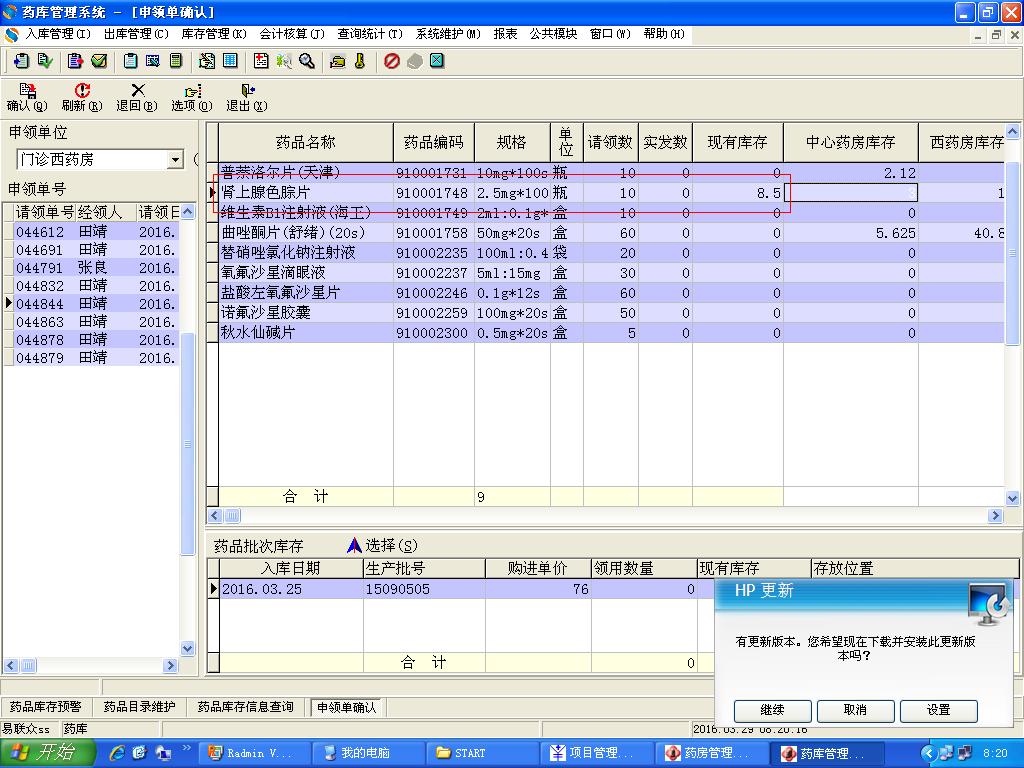Open the 库存管理(K) menu
1024x768 pixels.
click(214, 34)
